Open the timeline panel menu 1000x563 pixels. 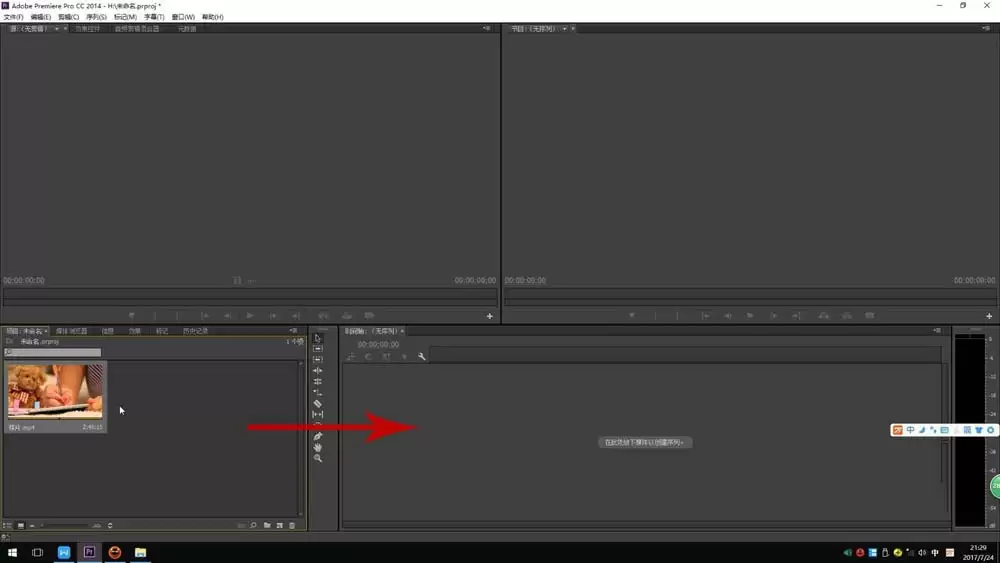(x=937, y=331)
